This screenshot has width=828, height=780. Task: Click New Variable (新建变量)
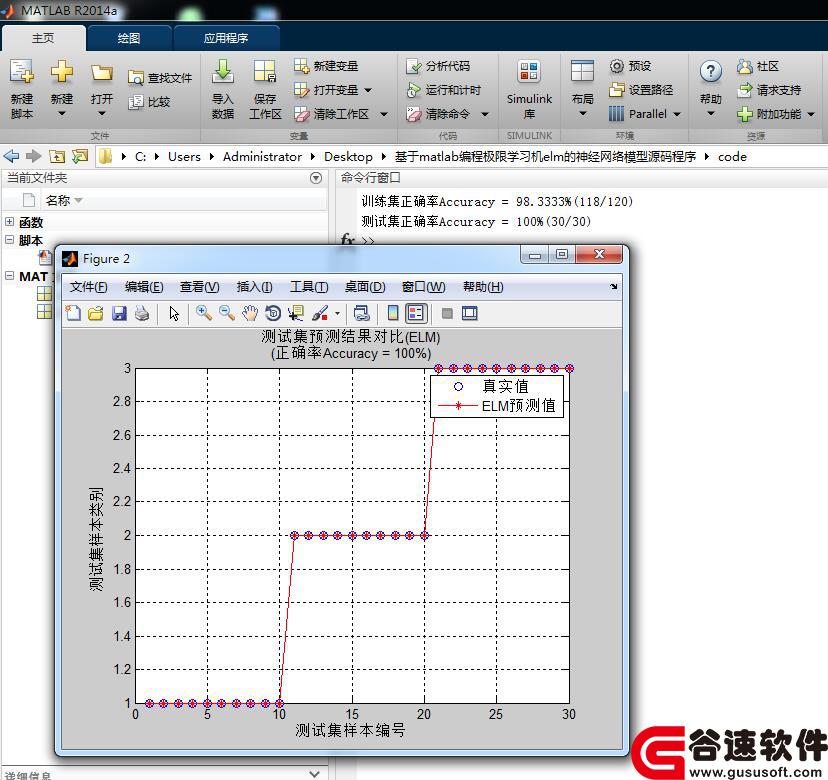[x=326, y=66]
